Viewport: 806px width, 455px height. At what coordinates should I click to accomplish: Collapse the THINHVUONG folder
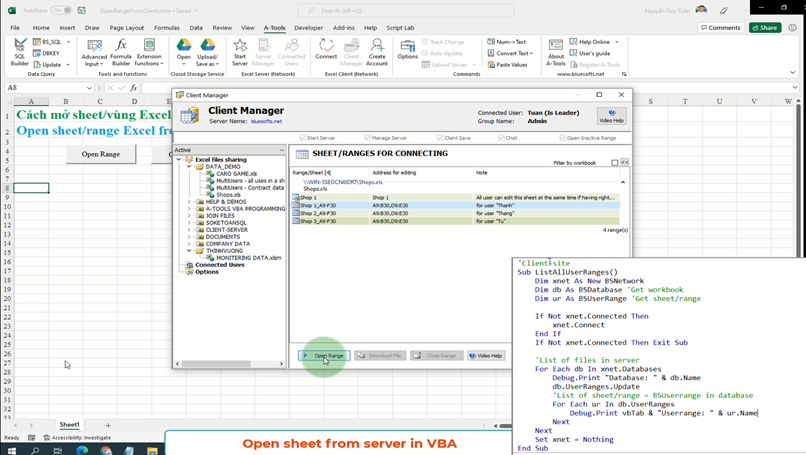189,251
